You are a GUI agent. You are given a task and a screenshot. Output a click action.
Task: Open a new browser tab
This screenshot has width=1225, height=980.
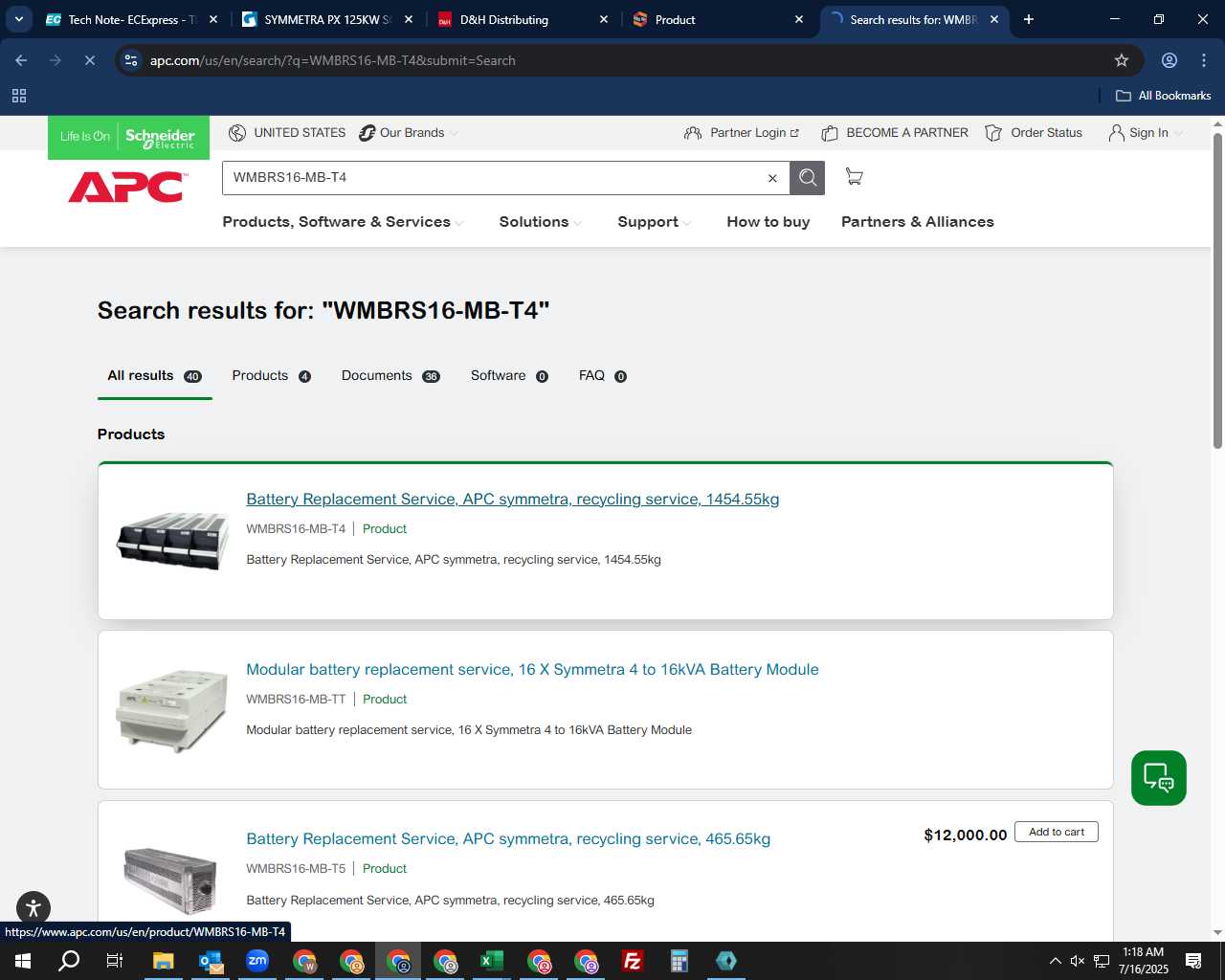[1029, 19]
